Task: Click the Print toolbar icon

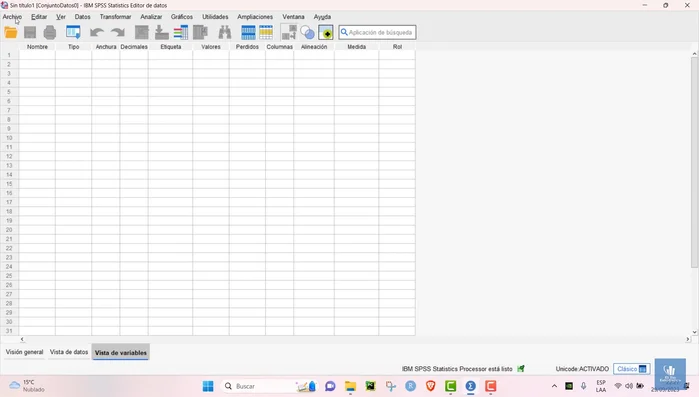Action: tap(50, 33)
